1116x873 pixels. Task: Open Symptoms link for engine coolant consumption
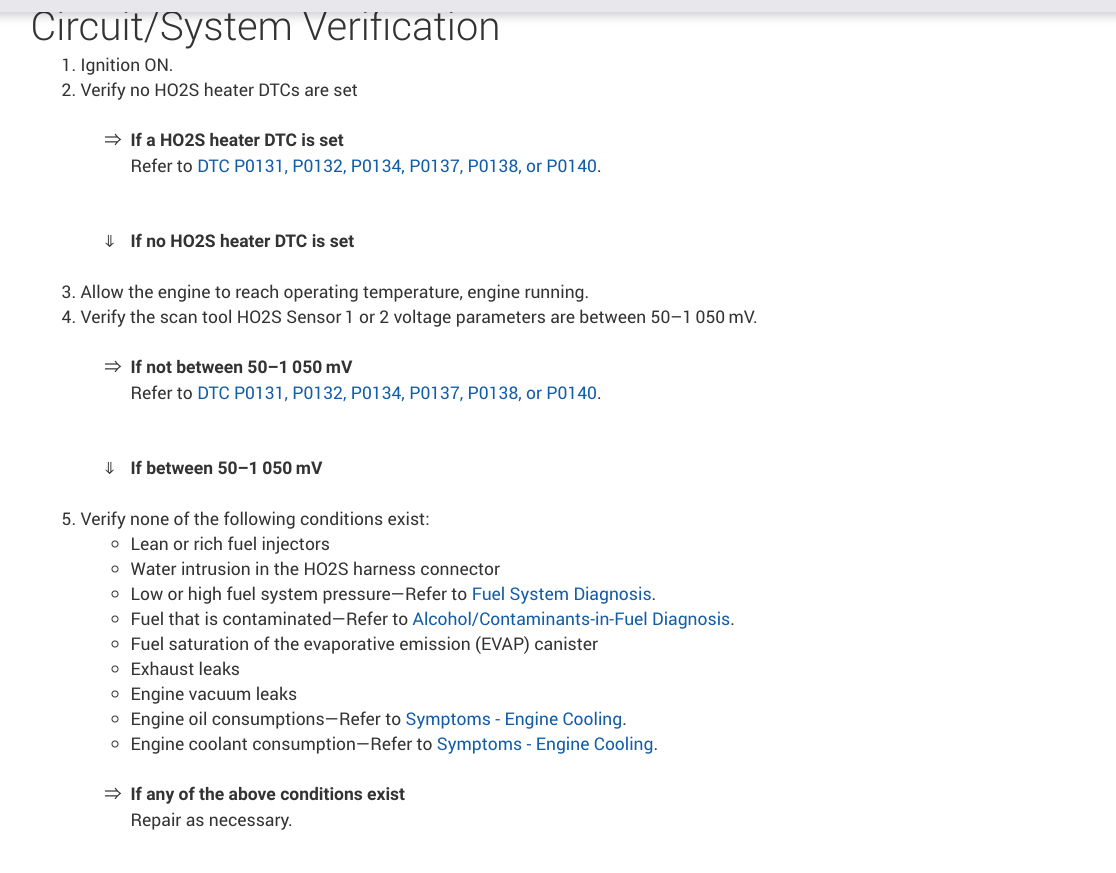[x=545, y=744]
